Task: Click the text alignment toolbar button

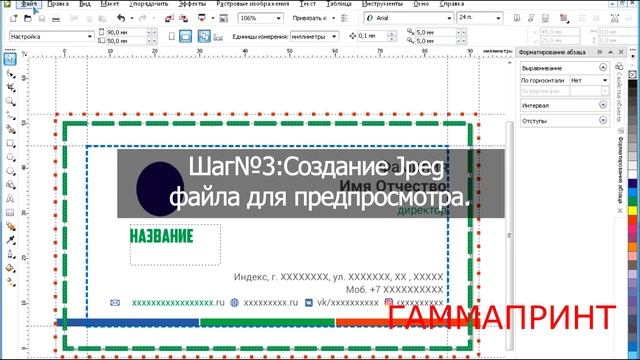Action: coord(564,18)
